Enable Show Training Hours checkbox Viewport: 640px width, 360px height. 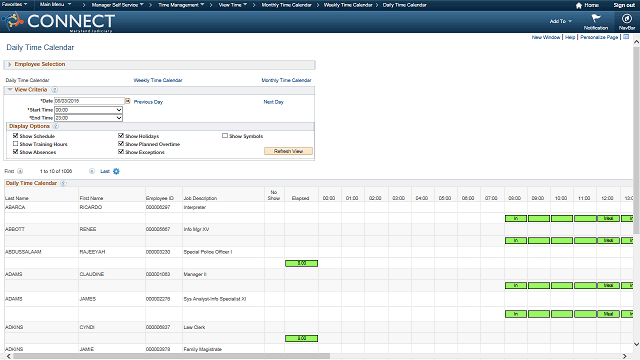[16, 144]
